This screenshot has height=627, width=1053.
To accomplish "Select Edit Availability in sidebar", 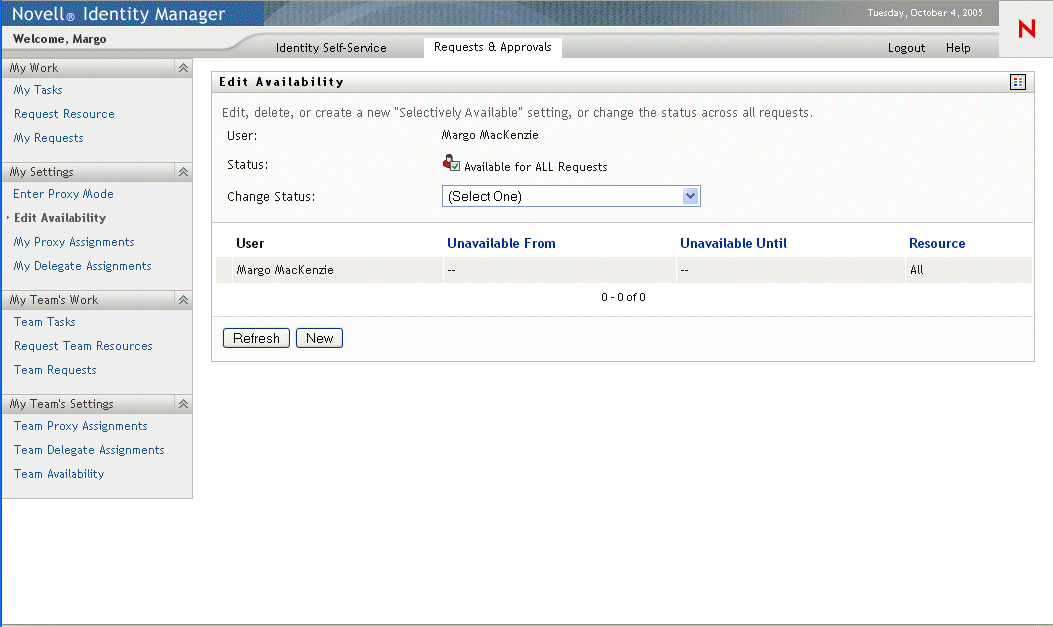I will [x=60, y=218].
